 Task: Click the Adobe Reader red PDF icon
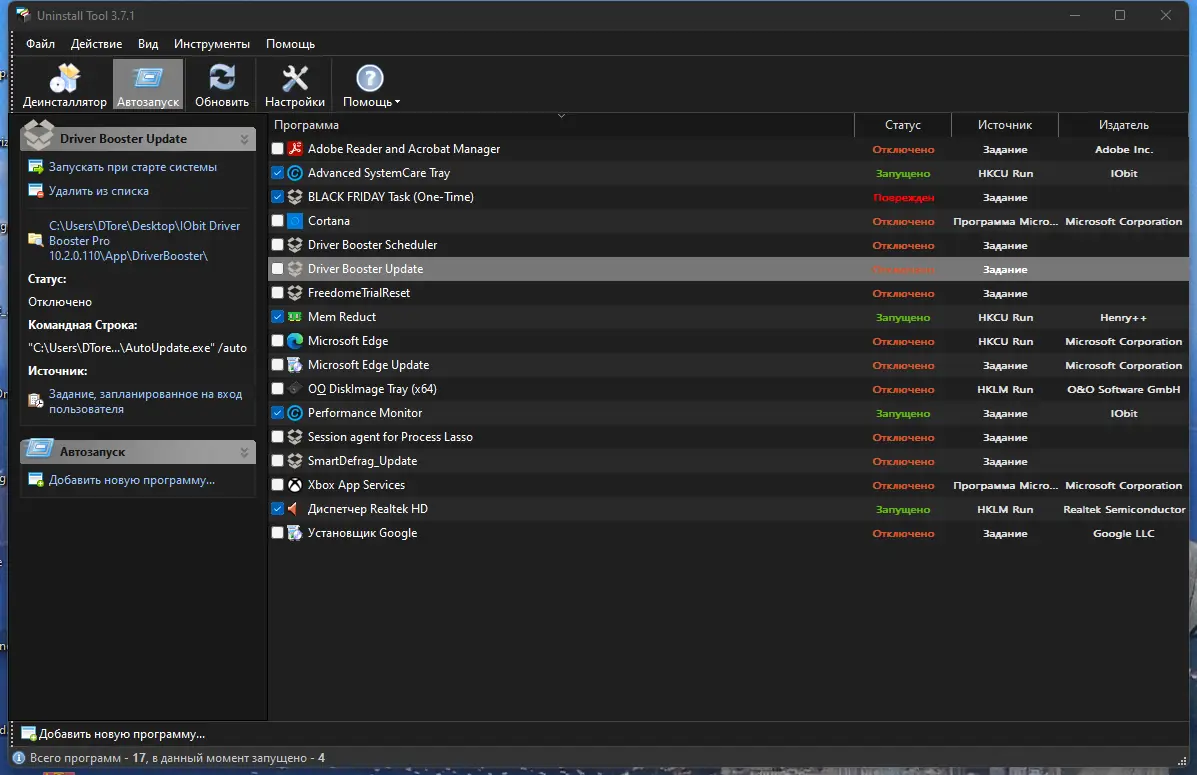pyautogui.click(x=295, y=149)
